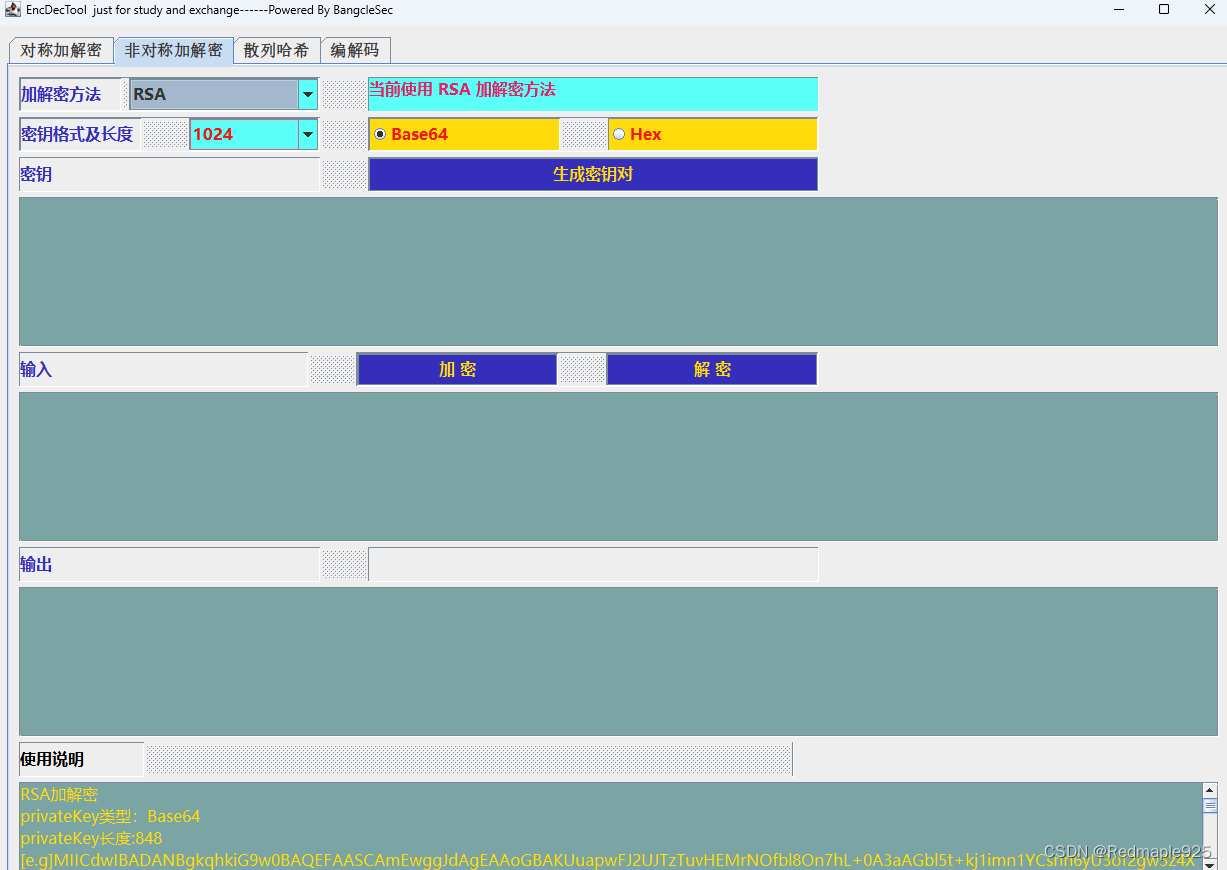Click the 非对称加解密 tab

[173, 49]
